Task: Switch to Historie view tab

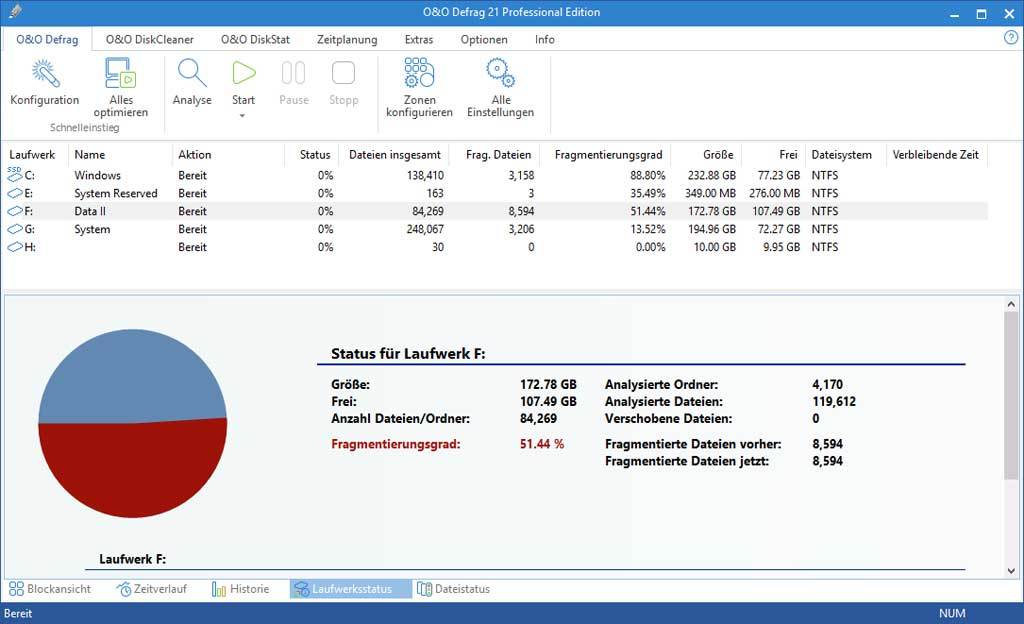Action: pos(240,589)
